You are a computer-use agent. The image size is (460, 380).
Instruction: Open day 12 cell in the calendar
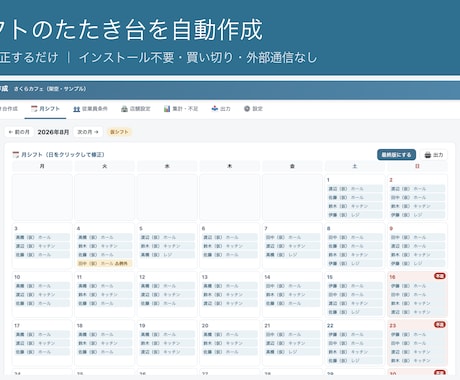pyautogui.click(x=167, y=295)
